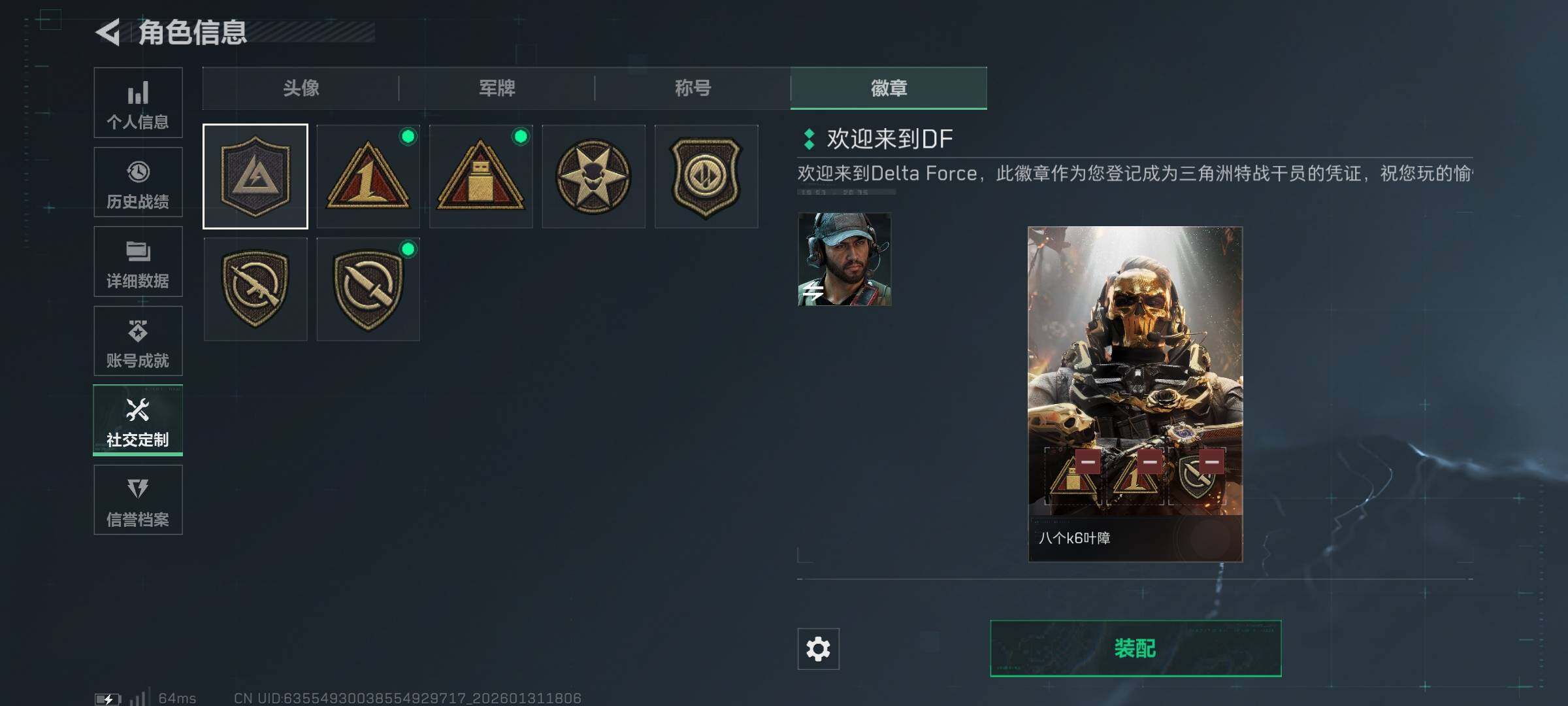The width and height of the screenshot is (1568, 706).
Task: Select the Welcome to DF shield badge
Action: point(255,176)
